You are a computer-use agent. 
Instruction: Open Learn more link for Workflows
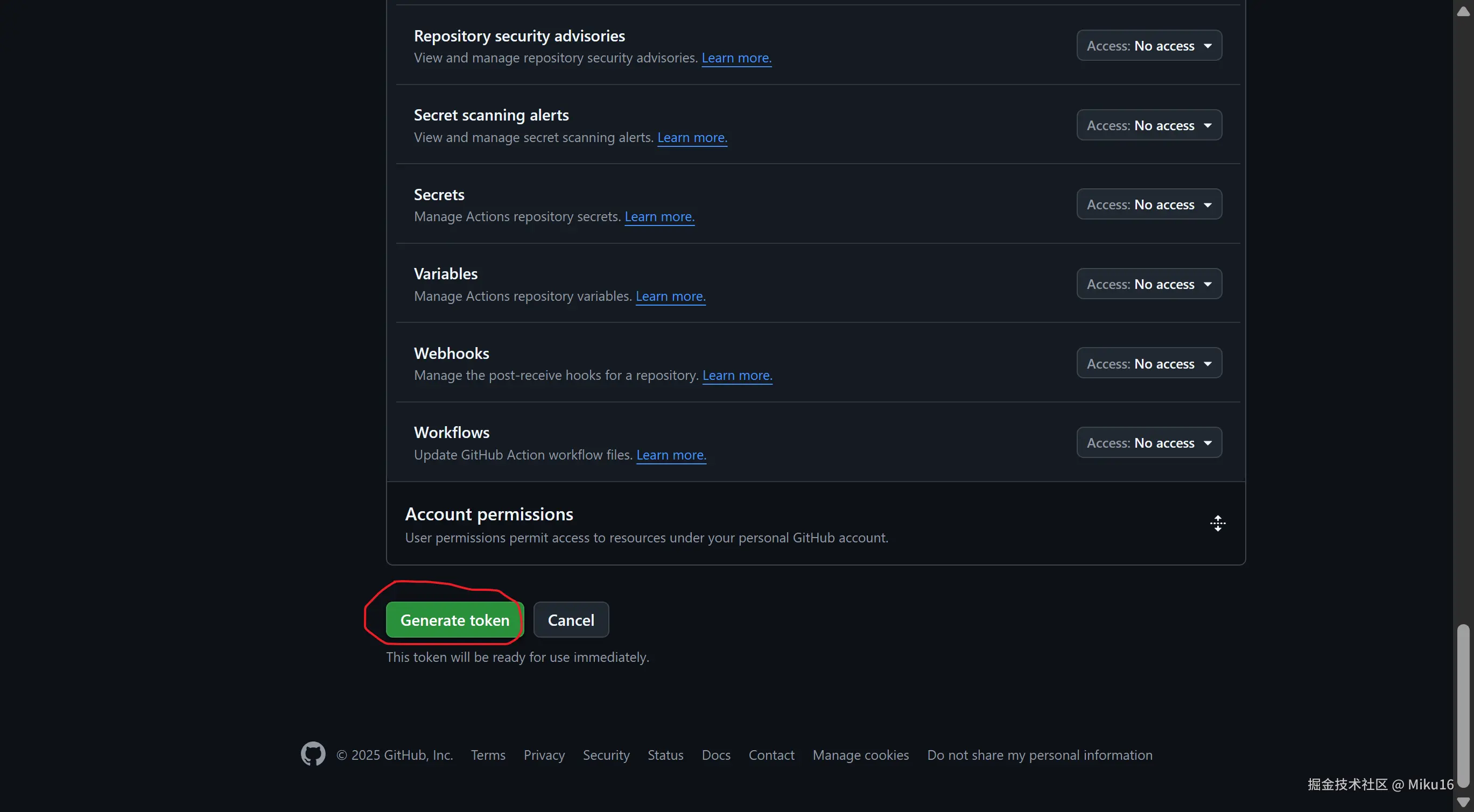point(671,455)
